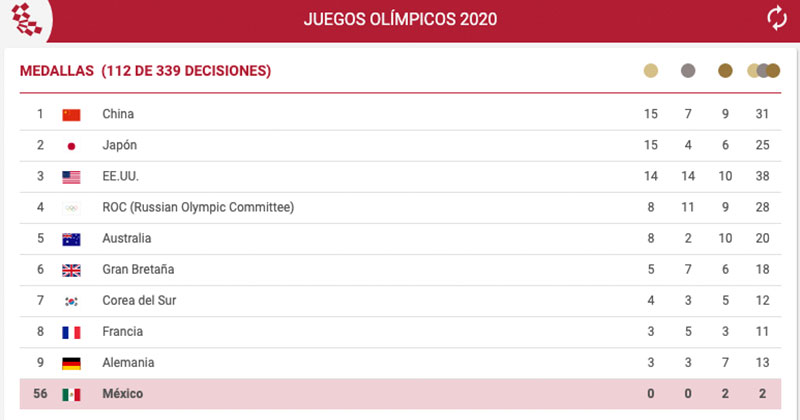Click the Australia flag icon
800x420 pixels.
71,239
